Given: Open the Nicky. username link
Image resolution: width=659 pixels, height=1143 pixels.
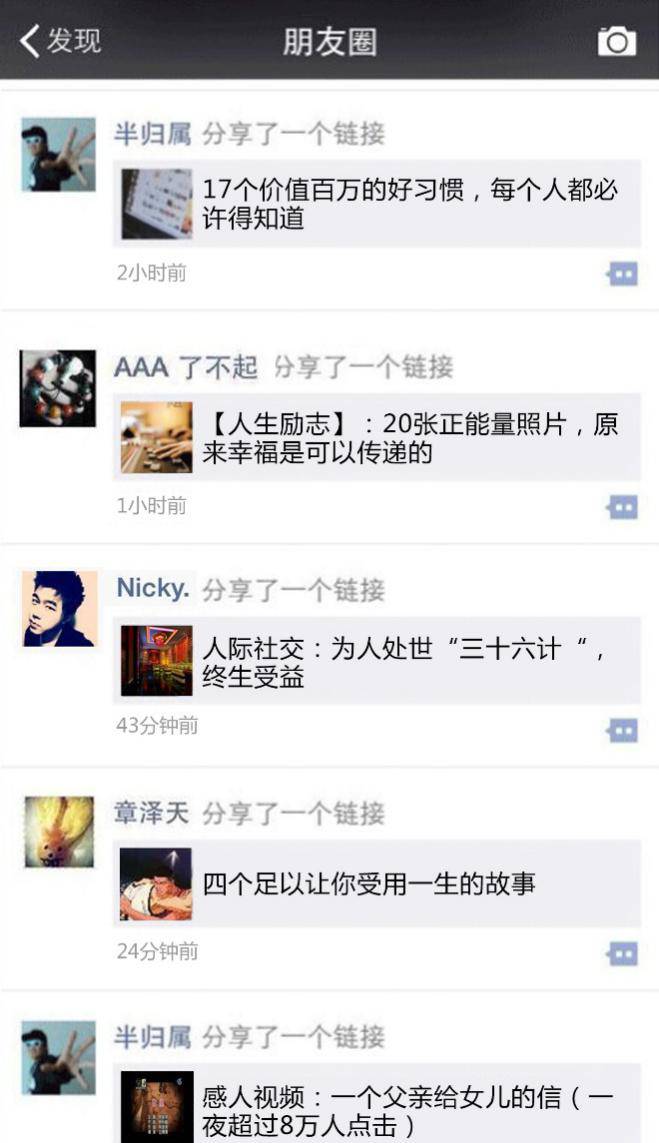Looking at the screenshot, I should (x=153, y=588).
